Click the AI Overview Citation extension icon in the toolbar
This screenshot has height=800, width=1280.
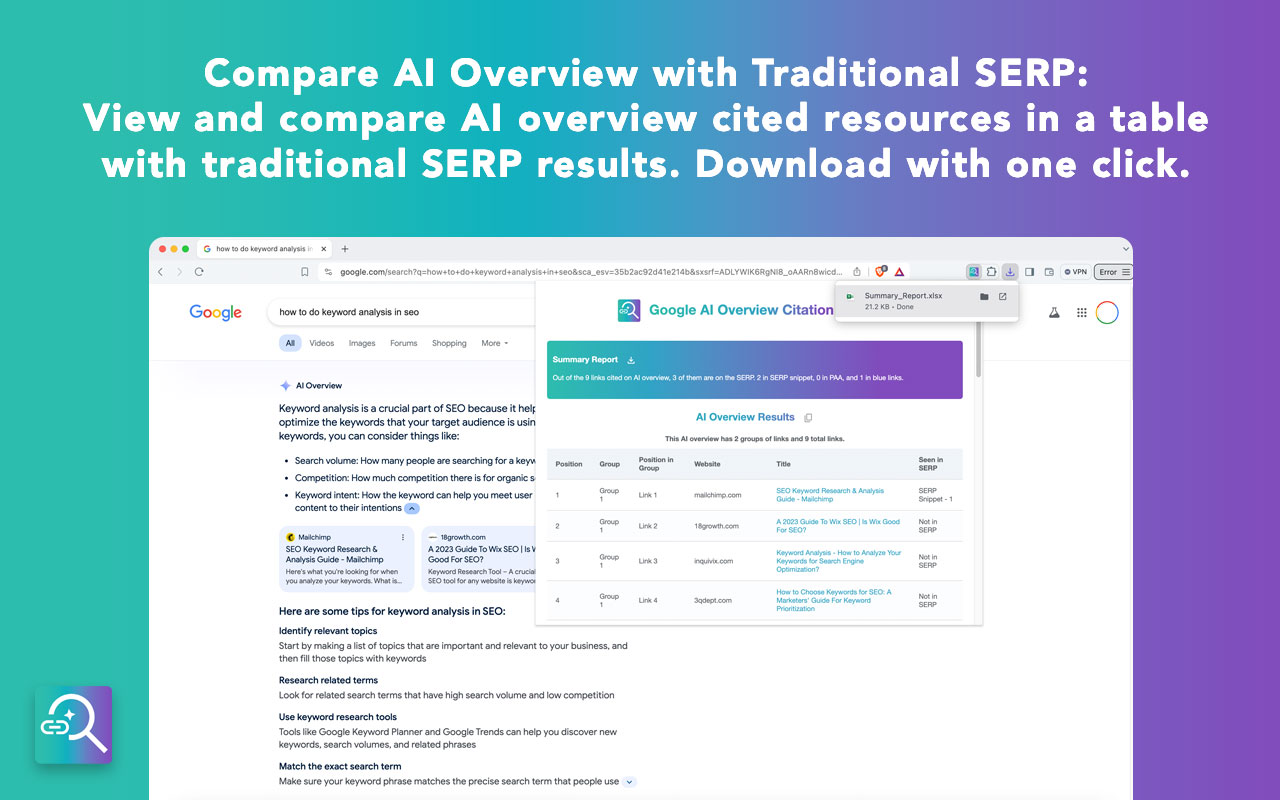point(973,272)
